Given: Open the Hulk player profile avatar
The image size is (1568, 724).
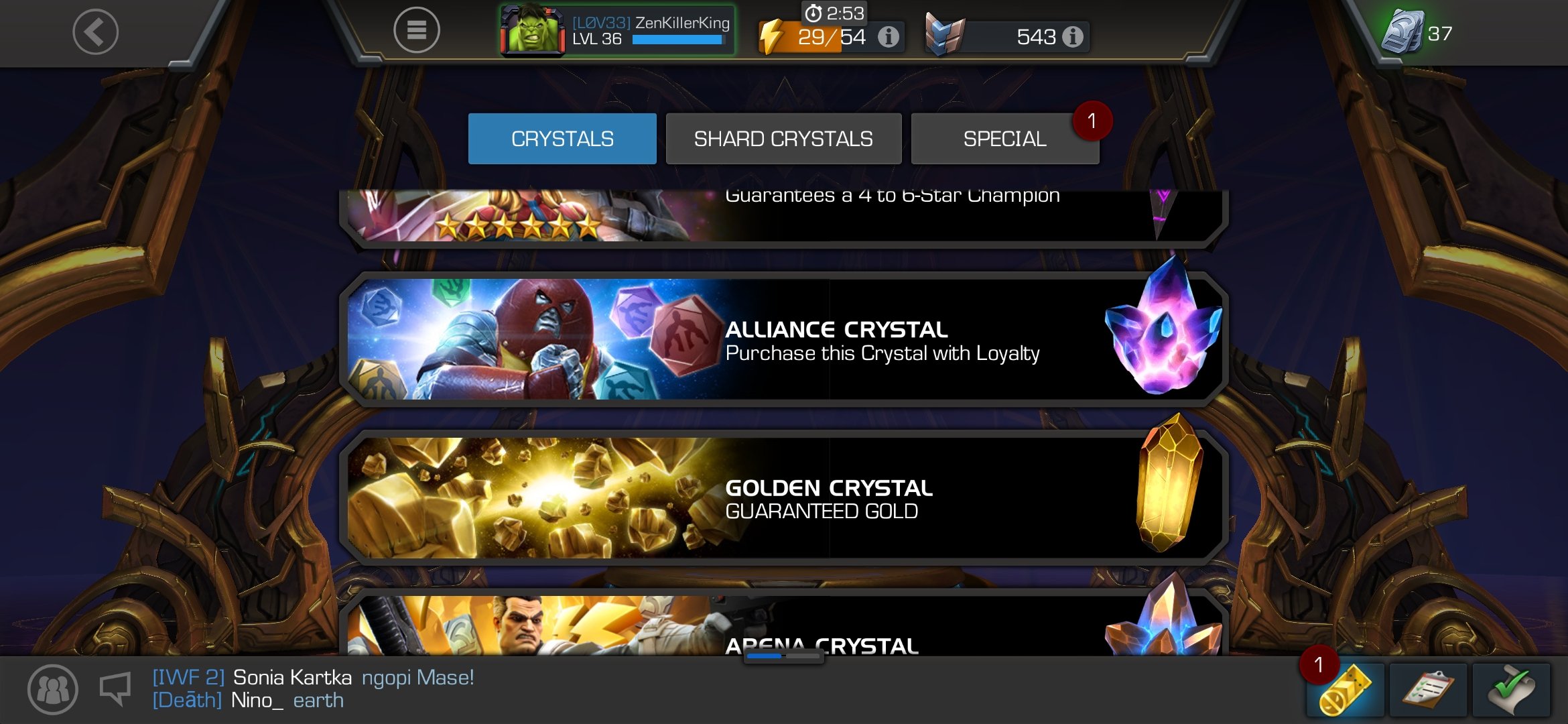Looking at the screenshot, I should [533, 29].
